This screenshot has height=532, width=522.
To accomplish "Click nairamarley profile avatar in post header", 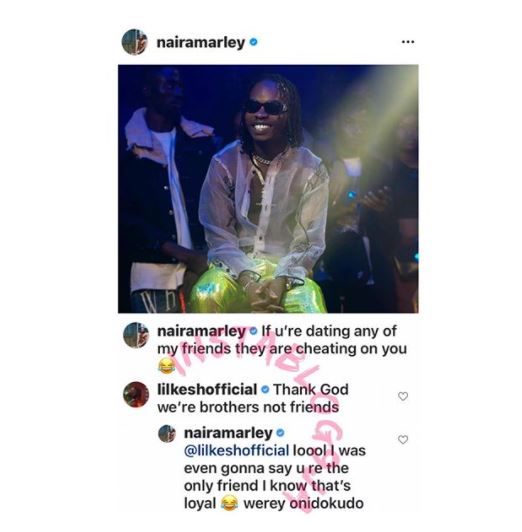I will 134,42.
